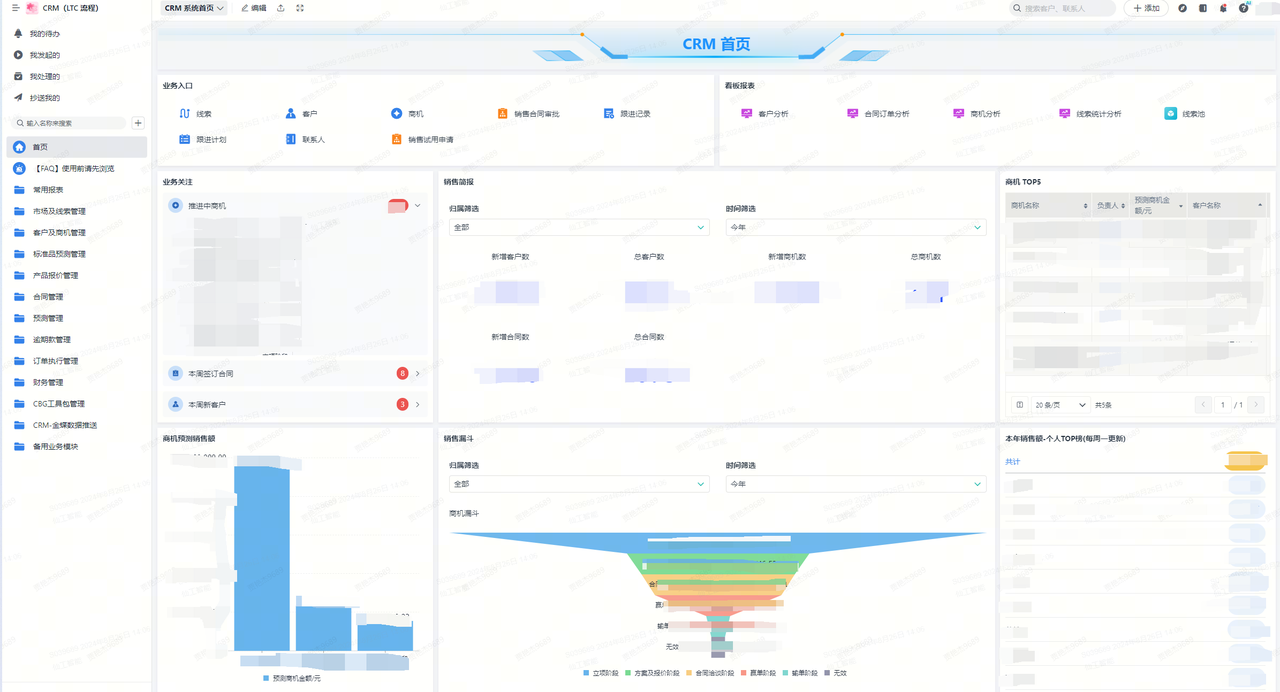This screenshot has width=1280, height=692.
Task: Open the 合同管理 folder in sidebar
Action: [48, 297]
